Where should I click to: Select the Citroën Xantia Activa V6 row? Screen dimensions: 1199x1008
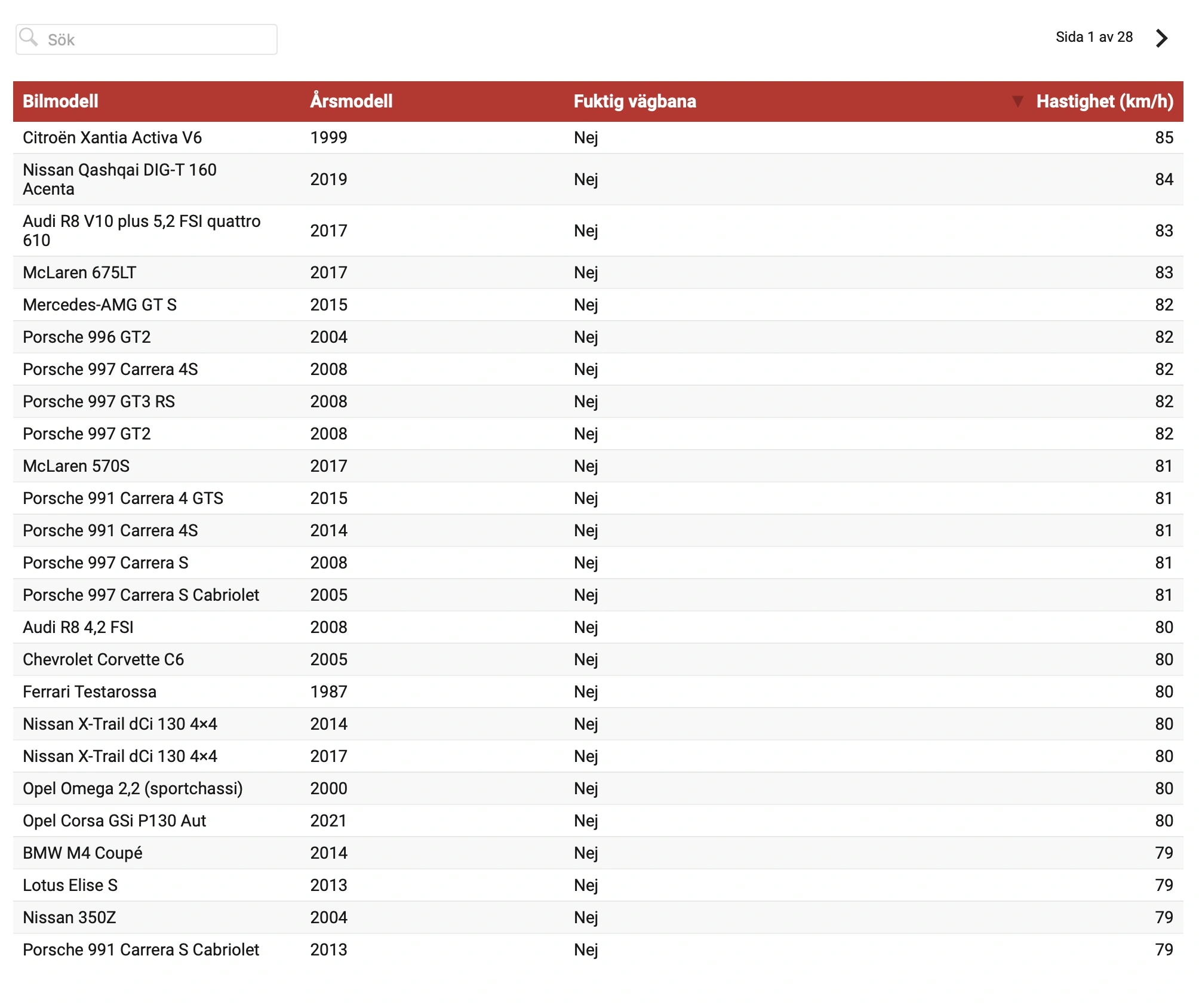598,138
